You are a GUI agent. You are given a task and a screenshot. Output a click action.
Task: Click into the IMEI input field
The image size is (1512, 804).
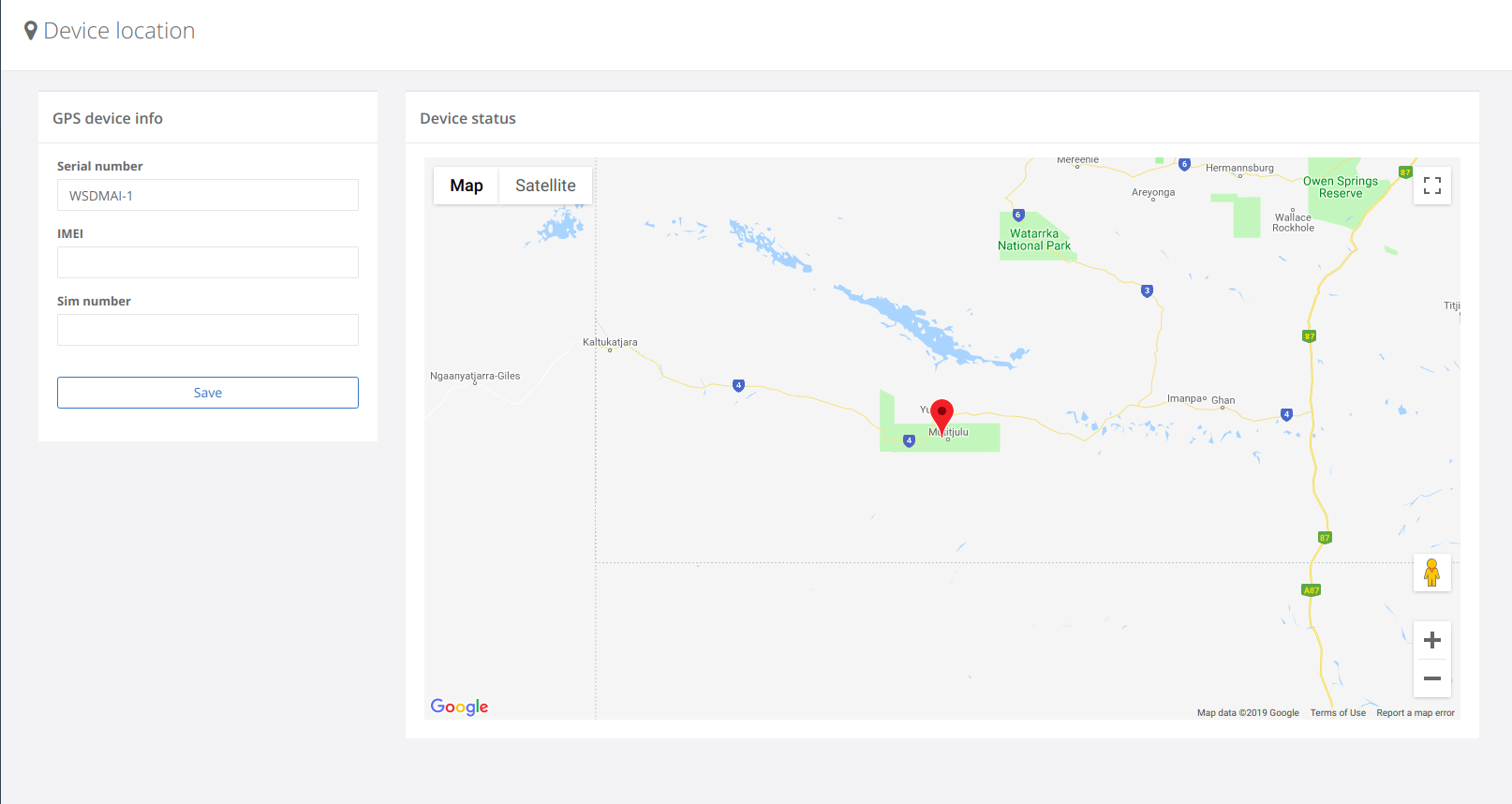click(208, 262)
